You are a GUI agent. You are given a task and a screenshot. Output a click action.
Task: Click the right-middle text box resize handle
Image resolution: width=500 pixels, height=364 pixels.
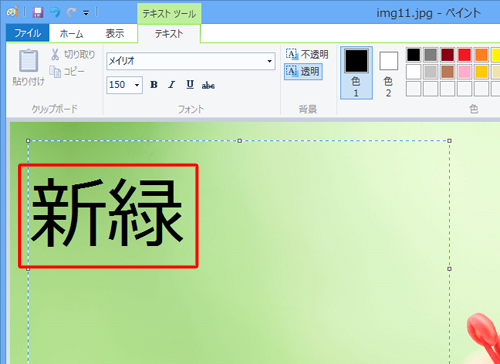[x=449, y=269]
